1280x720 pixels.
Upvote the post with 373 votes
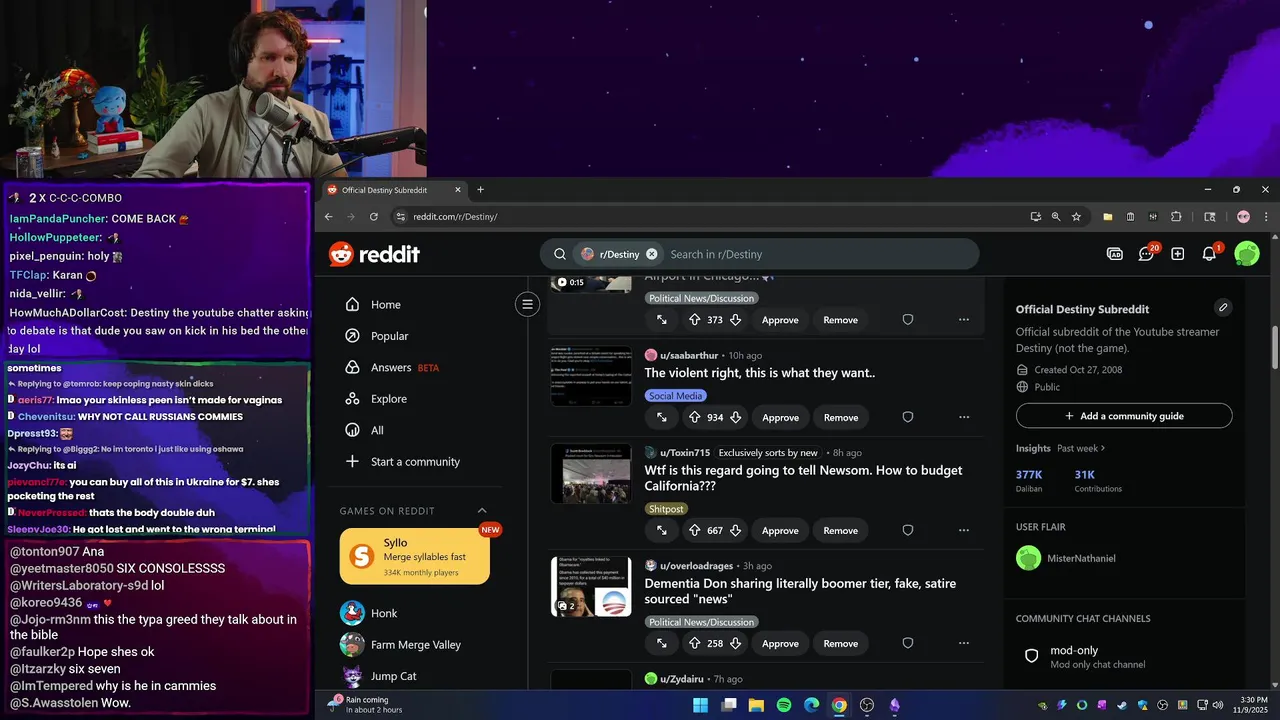tap(694, 320)
